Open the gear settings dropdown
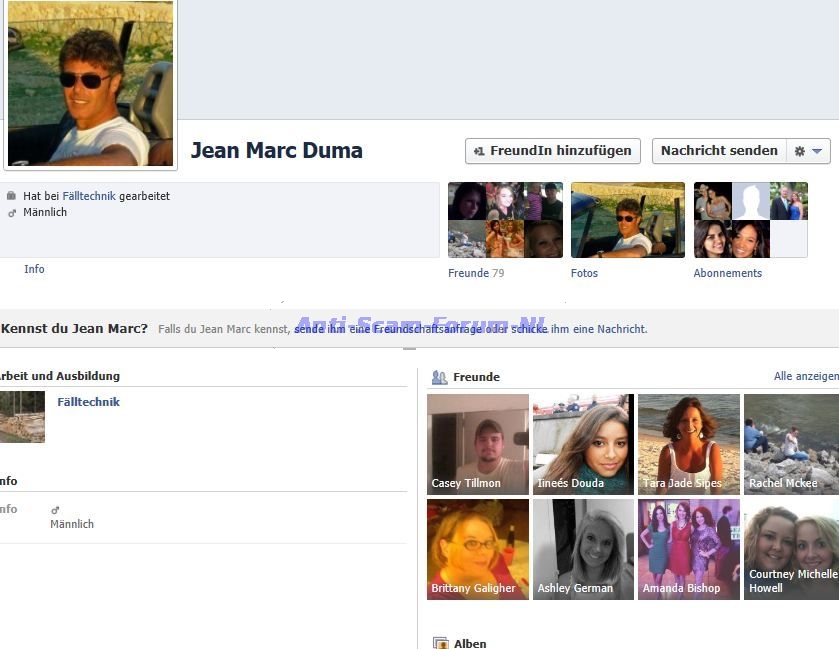This screenshot has height=649, width=839. (x=808, y=151)
